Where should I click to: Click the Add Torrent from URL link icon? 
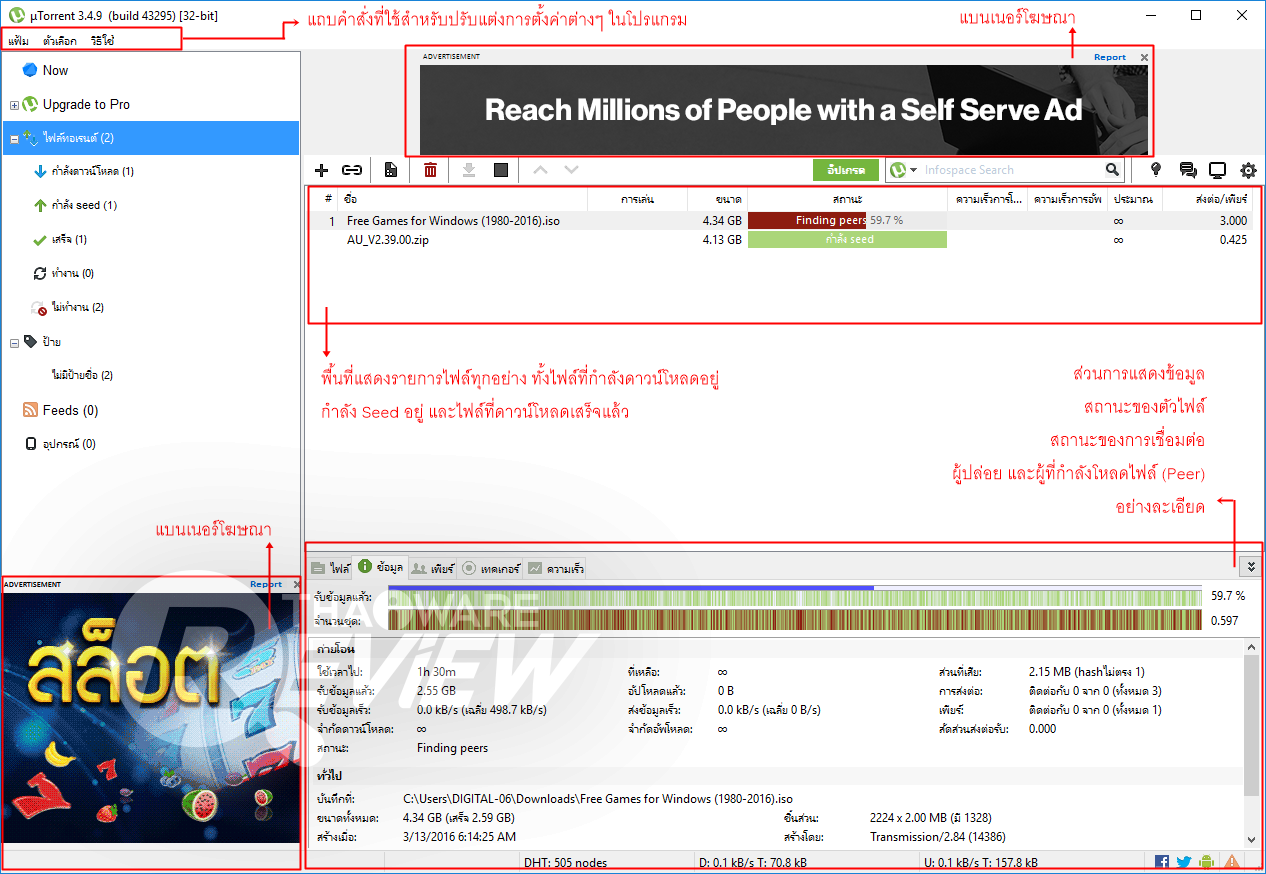[352, 170]
